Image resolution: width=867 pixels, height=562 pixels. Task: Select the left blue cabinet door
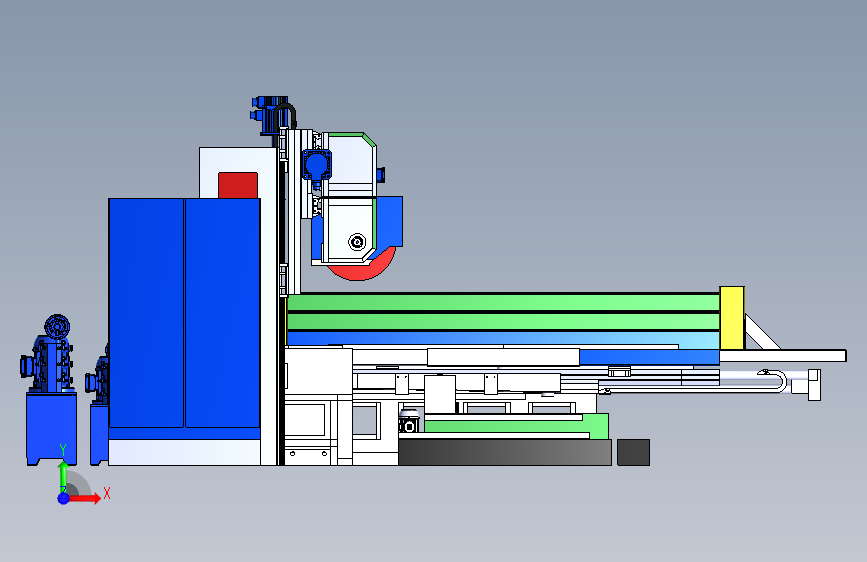coord(147,313)
